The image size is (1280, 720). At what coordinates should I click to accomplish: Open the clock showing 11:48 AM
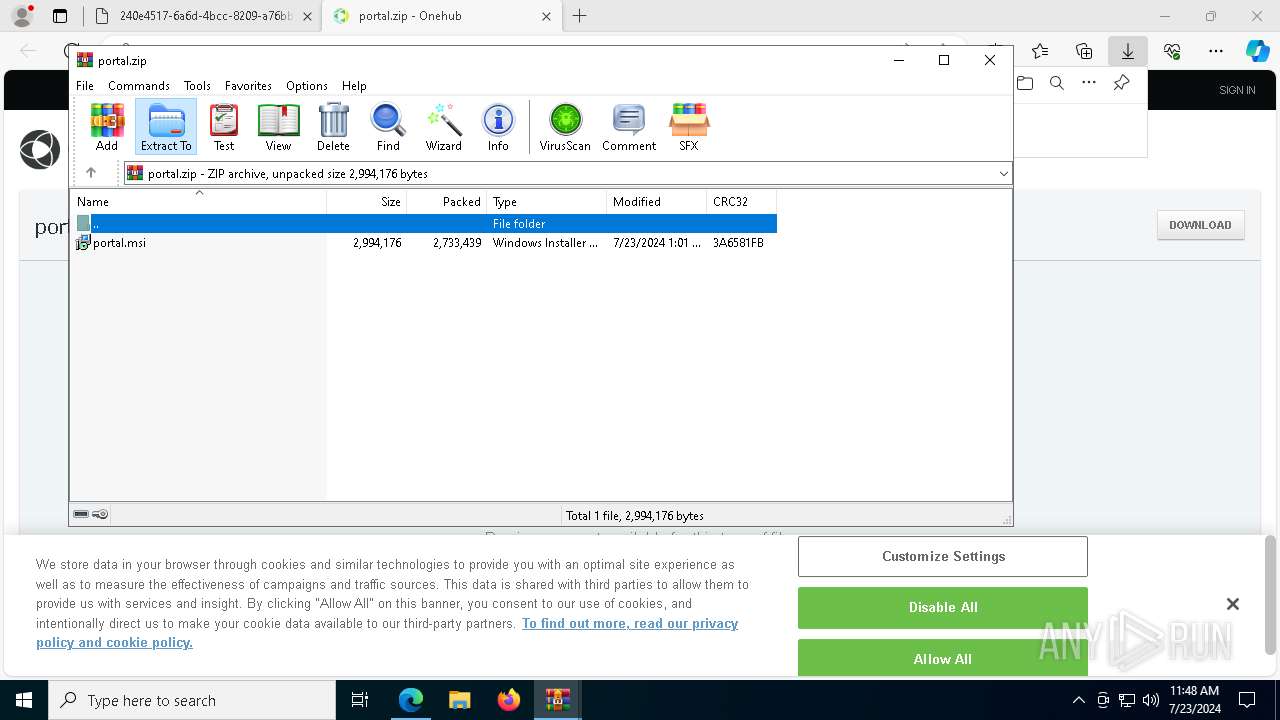coord(1194,700)
